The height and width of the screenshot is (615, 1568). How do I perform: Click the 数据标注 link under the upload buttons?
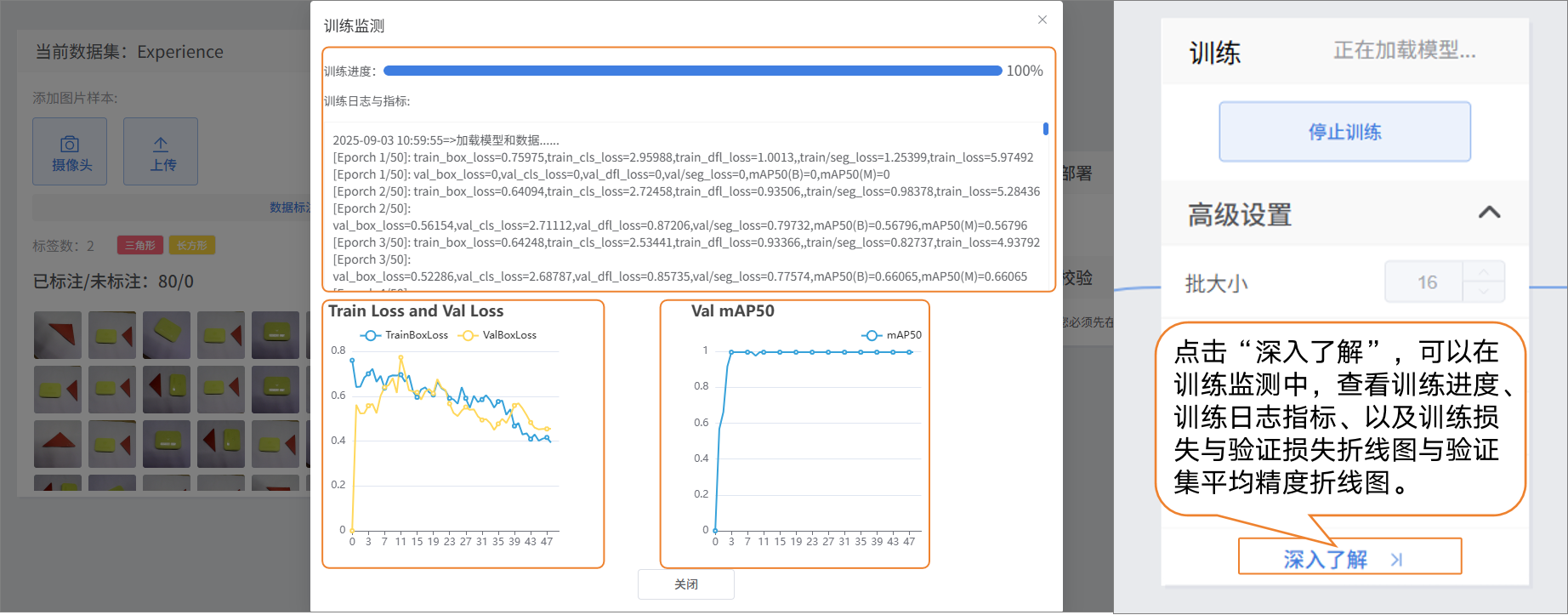tap(291, 208)
